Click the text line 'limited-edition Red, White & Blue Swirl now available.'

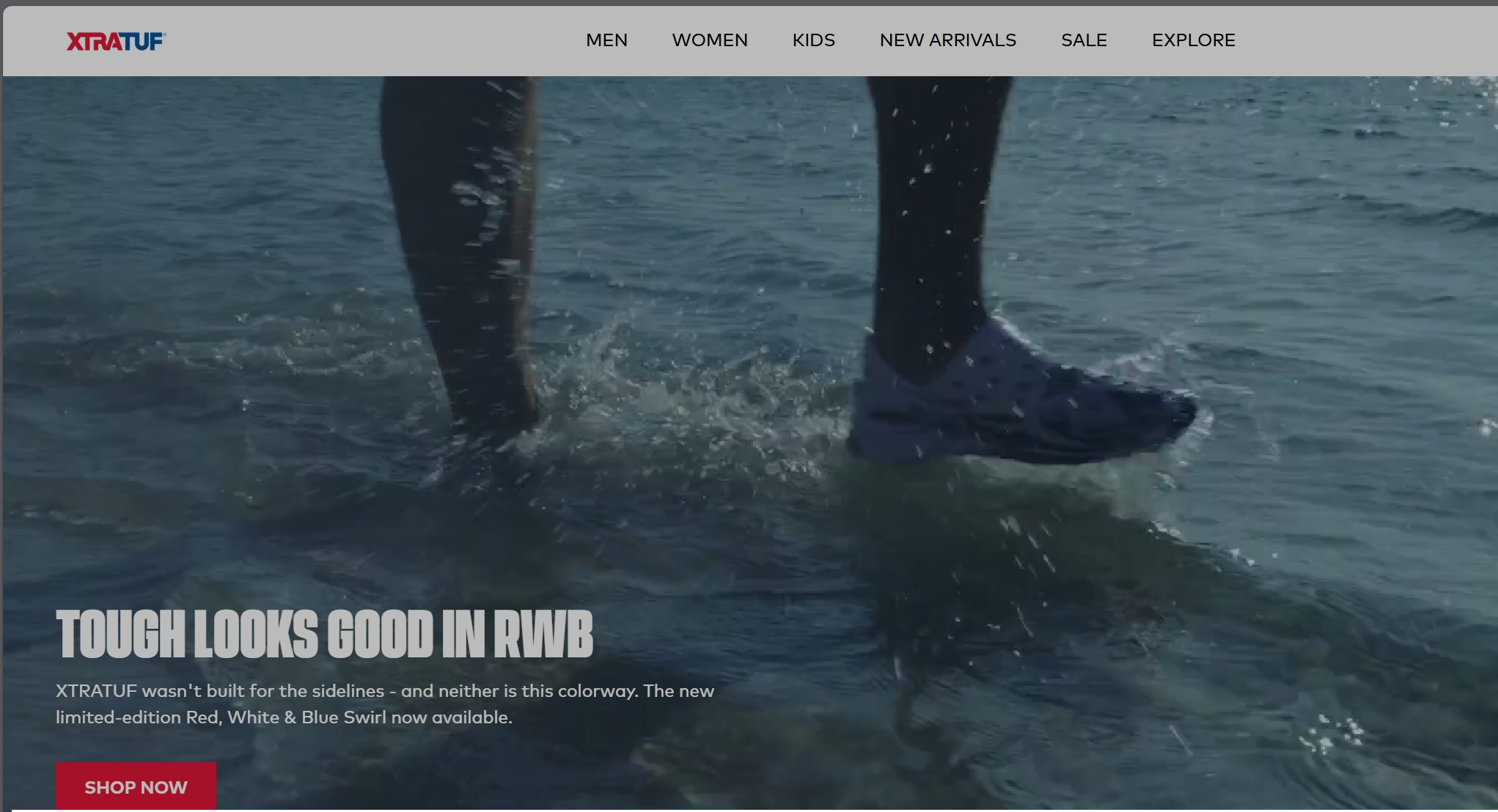[x=284, y=717]
